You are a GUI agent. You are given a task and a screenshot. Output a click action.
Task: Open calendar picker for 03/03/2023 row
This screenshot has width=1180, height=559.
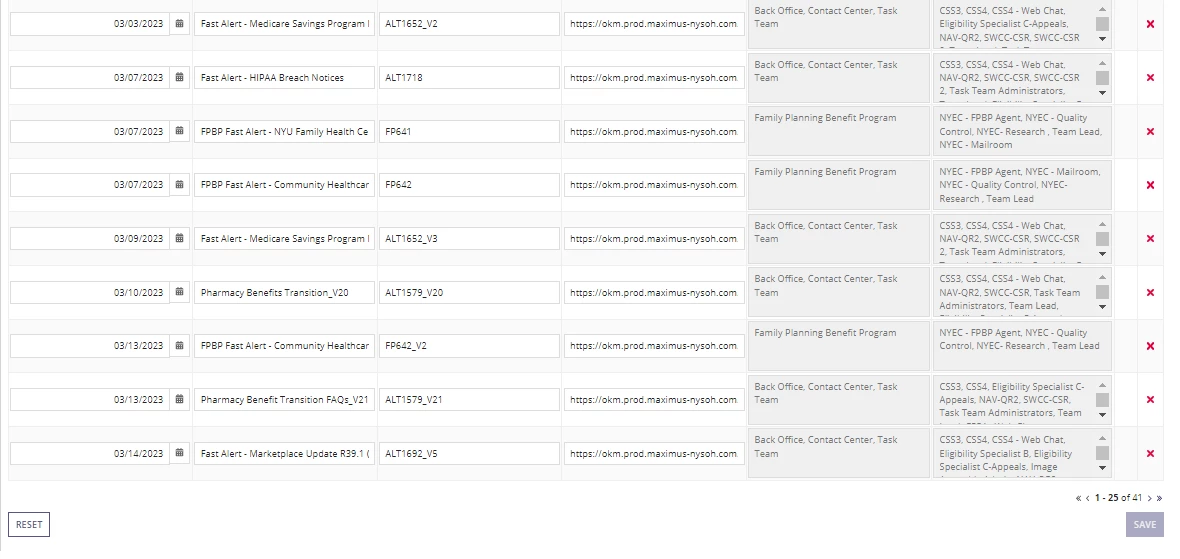pyautogui.click(x=179, y=24)
